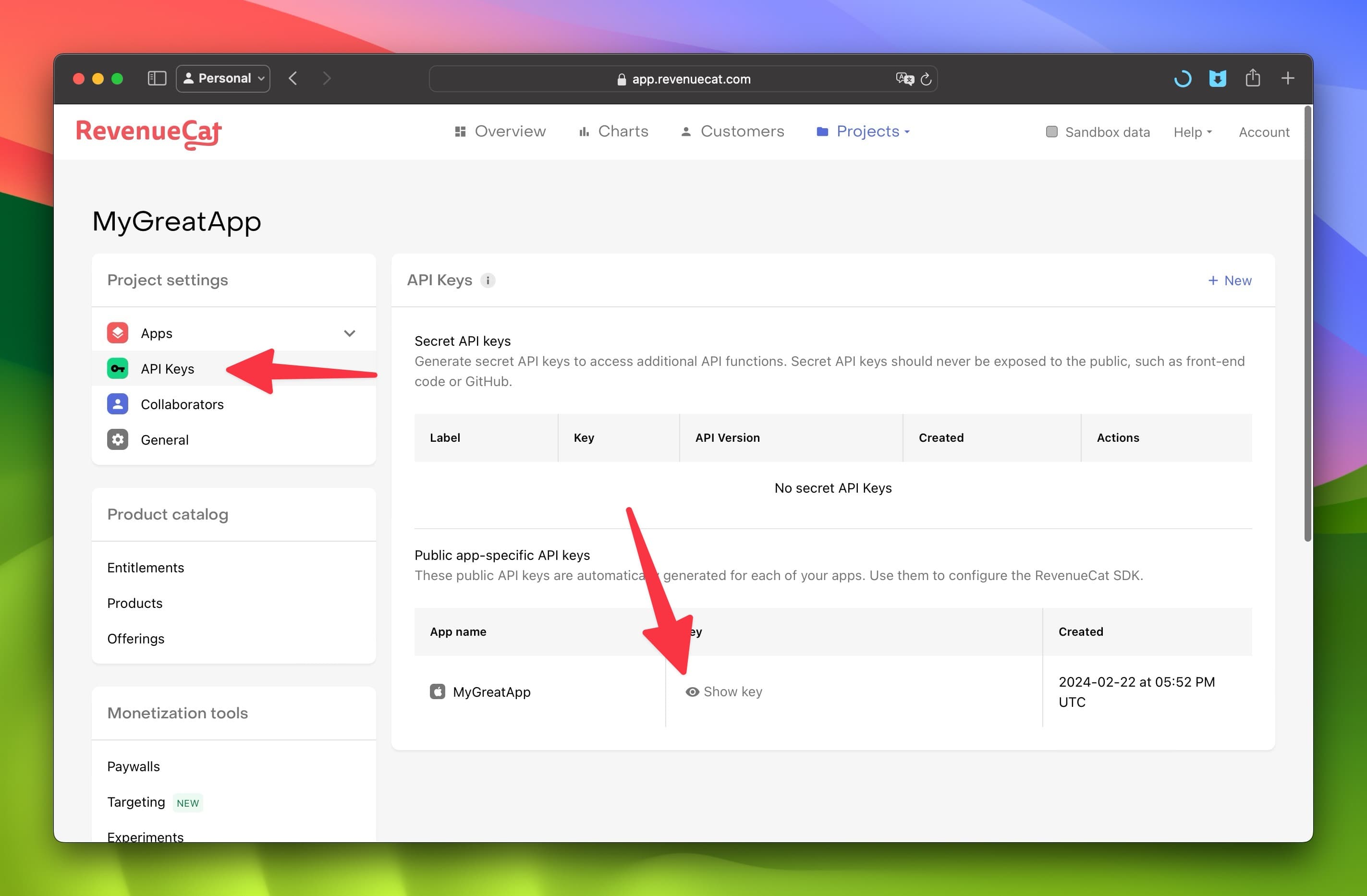
Task: Select API Keys in Project settings
Action: (234, 369)
